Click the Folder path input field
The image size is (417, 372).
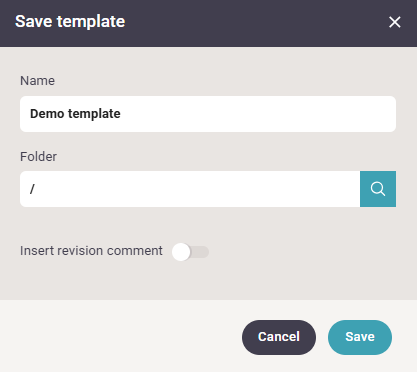(190, 189)
